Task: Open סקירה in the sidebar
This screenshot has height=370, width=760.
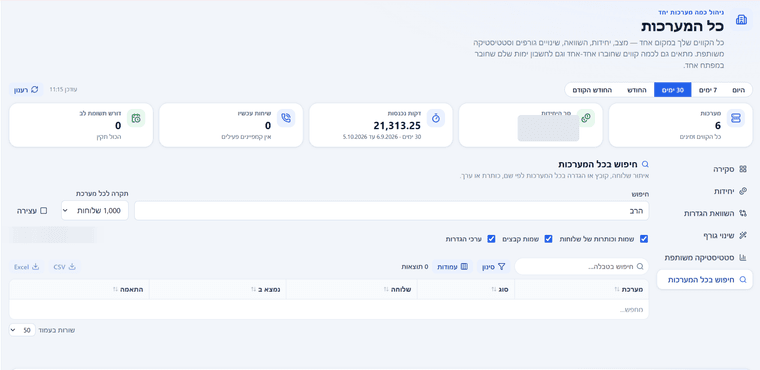Action: click(705, 170)
